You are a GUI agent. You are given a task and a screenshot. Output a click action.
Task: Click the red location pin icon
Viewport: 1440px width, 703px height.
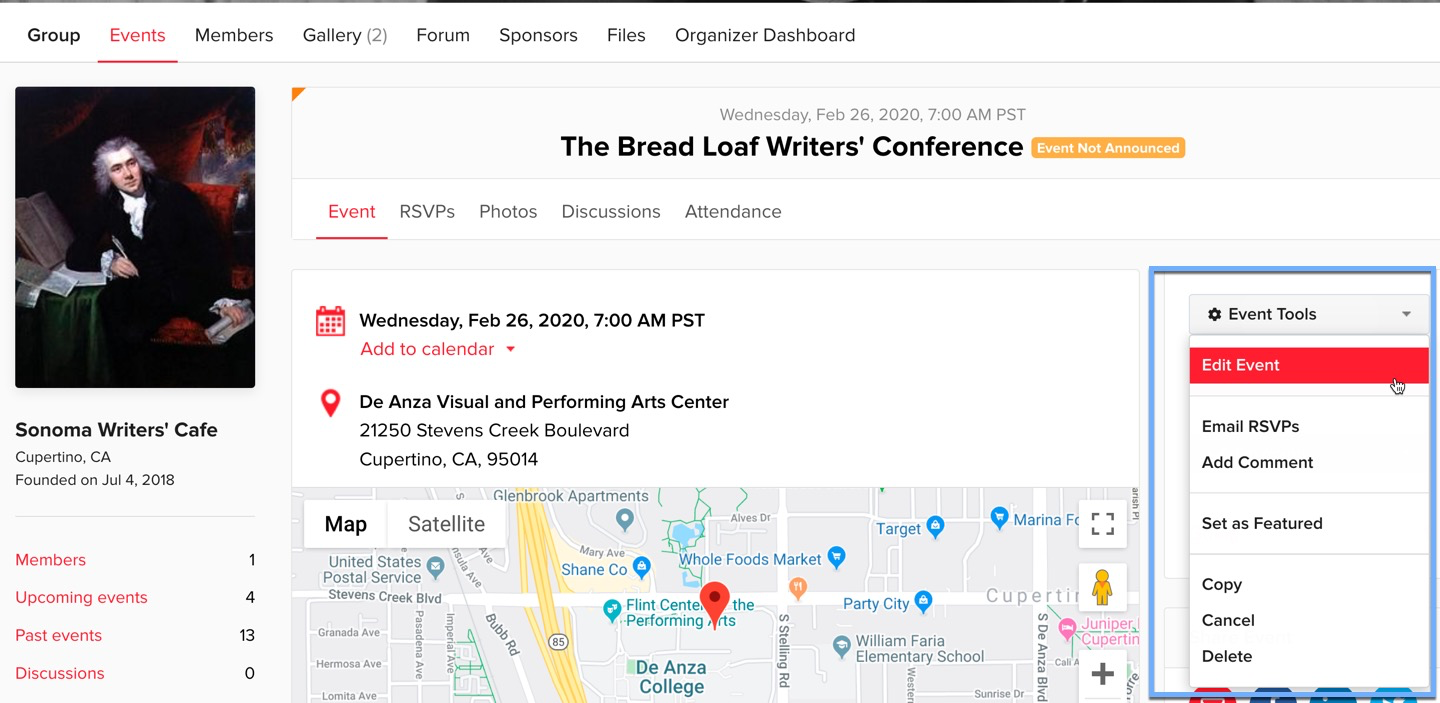(330, 403)
